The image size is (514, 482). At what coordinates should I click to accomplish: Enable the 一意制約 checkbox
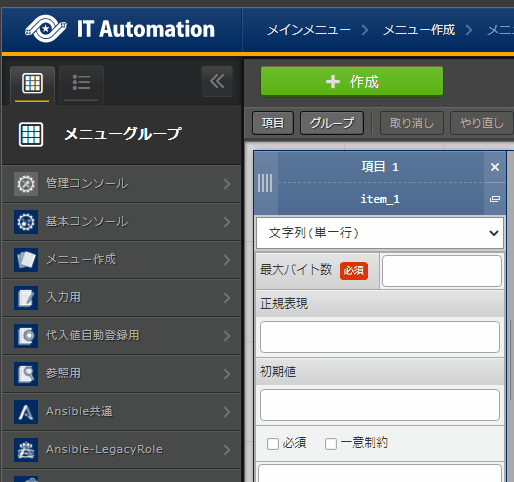[x=331, y=444]
